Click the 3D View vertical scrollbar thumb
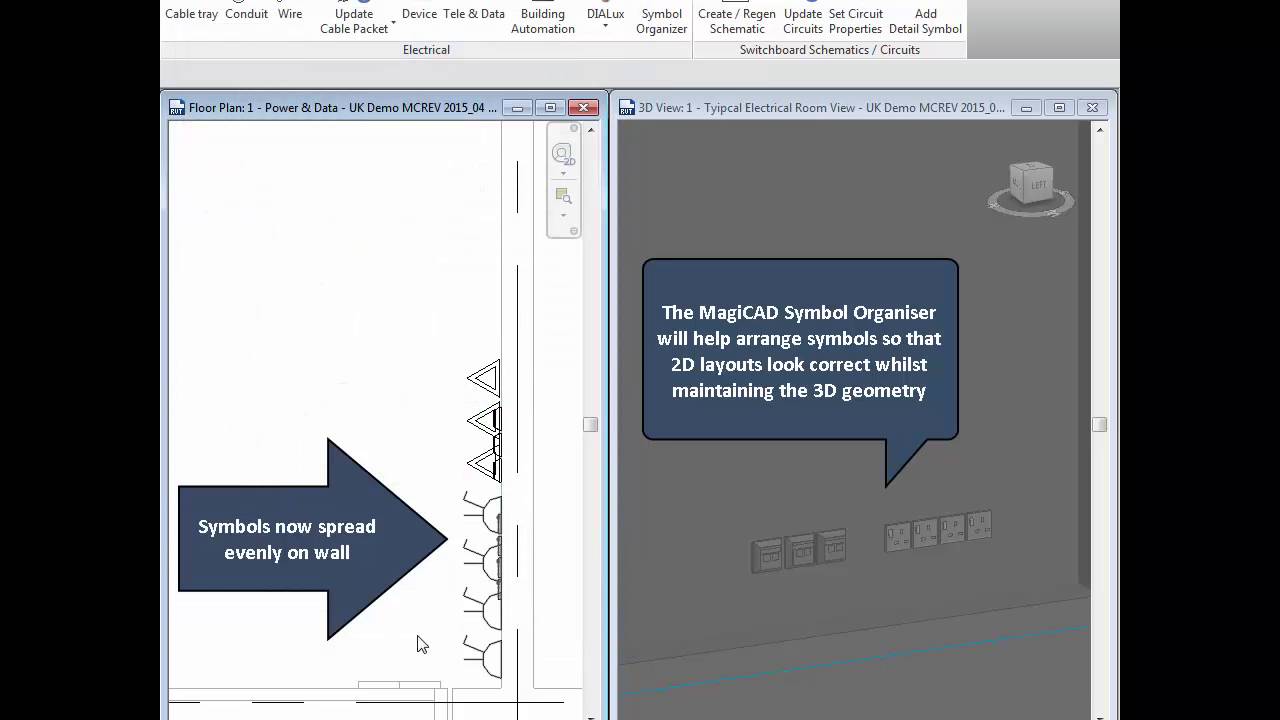The image size is (1280, 720). pyautogui.click(x=1100, y=425)
